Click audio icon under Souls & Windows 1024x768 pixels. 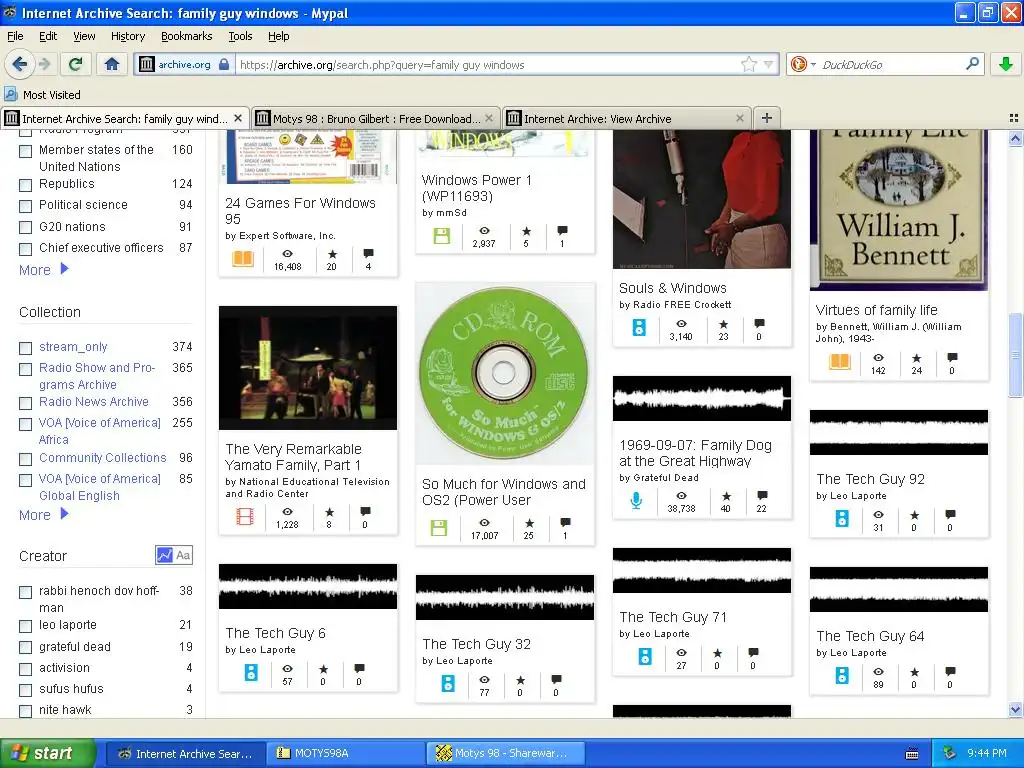point(639,328)
